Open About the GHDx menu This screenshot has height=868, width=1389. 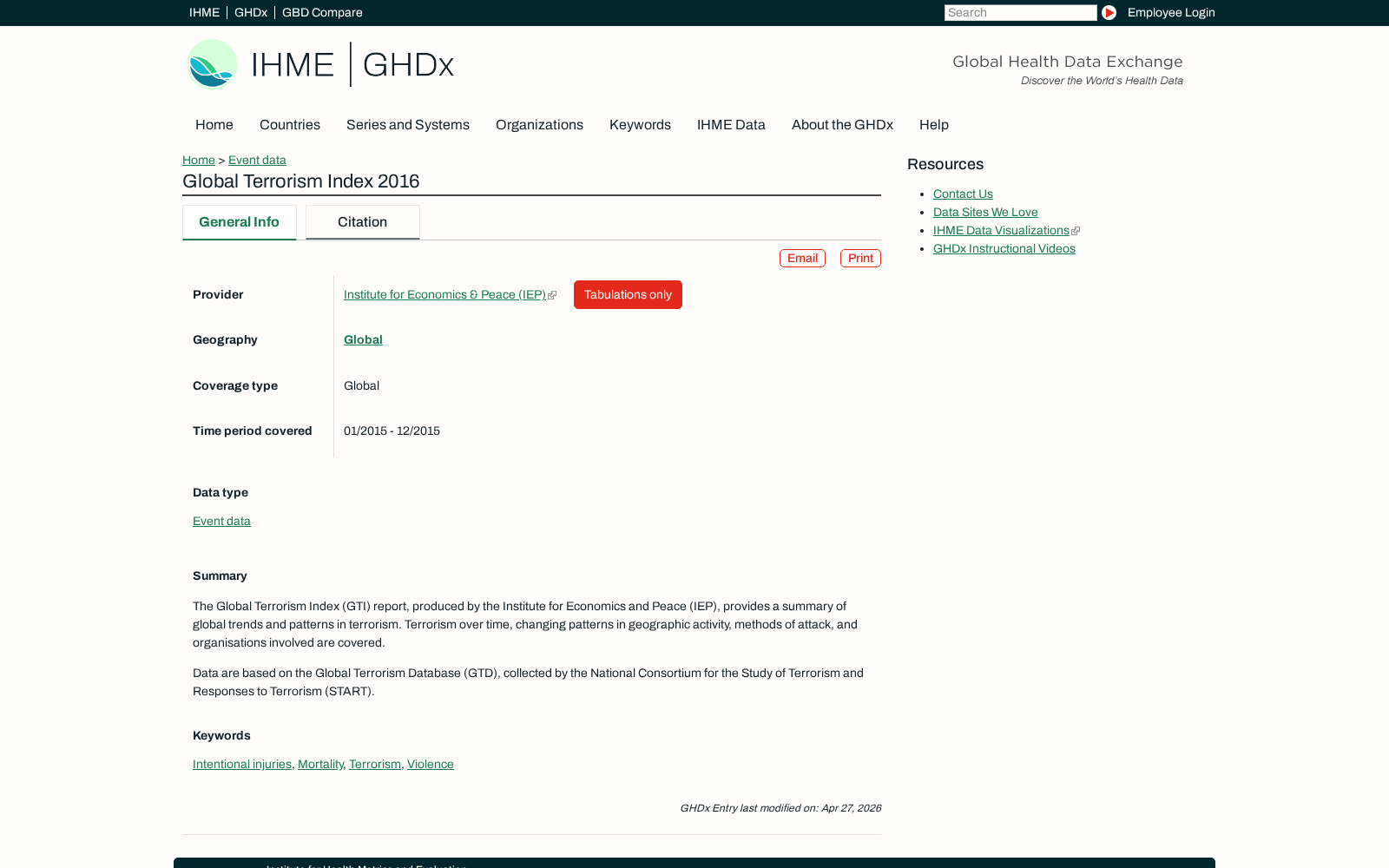click(x=842, y=125)
